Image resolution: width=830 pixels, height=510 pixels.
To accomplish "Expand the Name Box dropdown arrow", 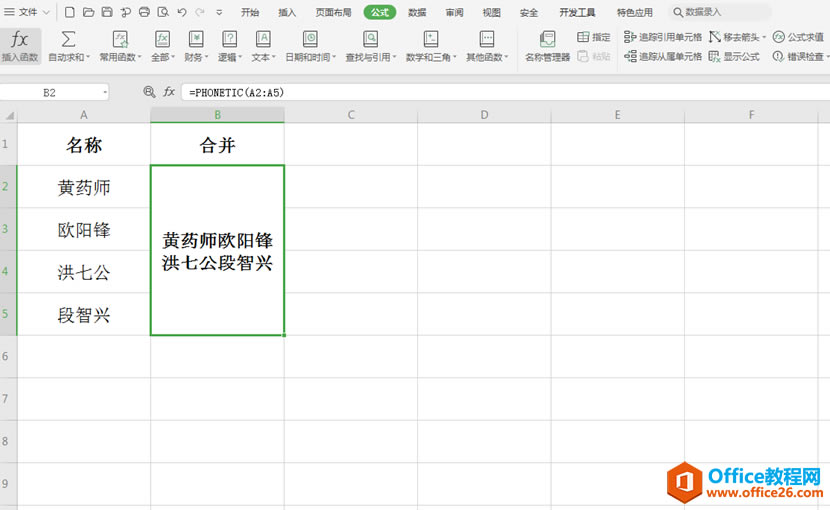I will tap(105, 93).
